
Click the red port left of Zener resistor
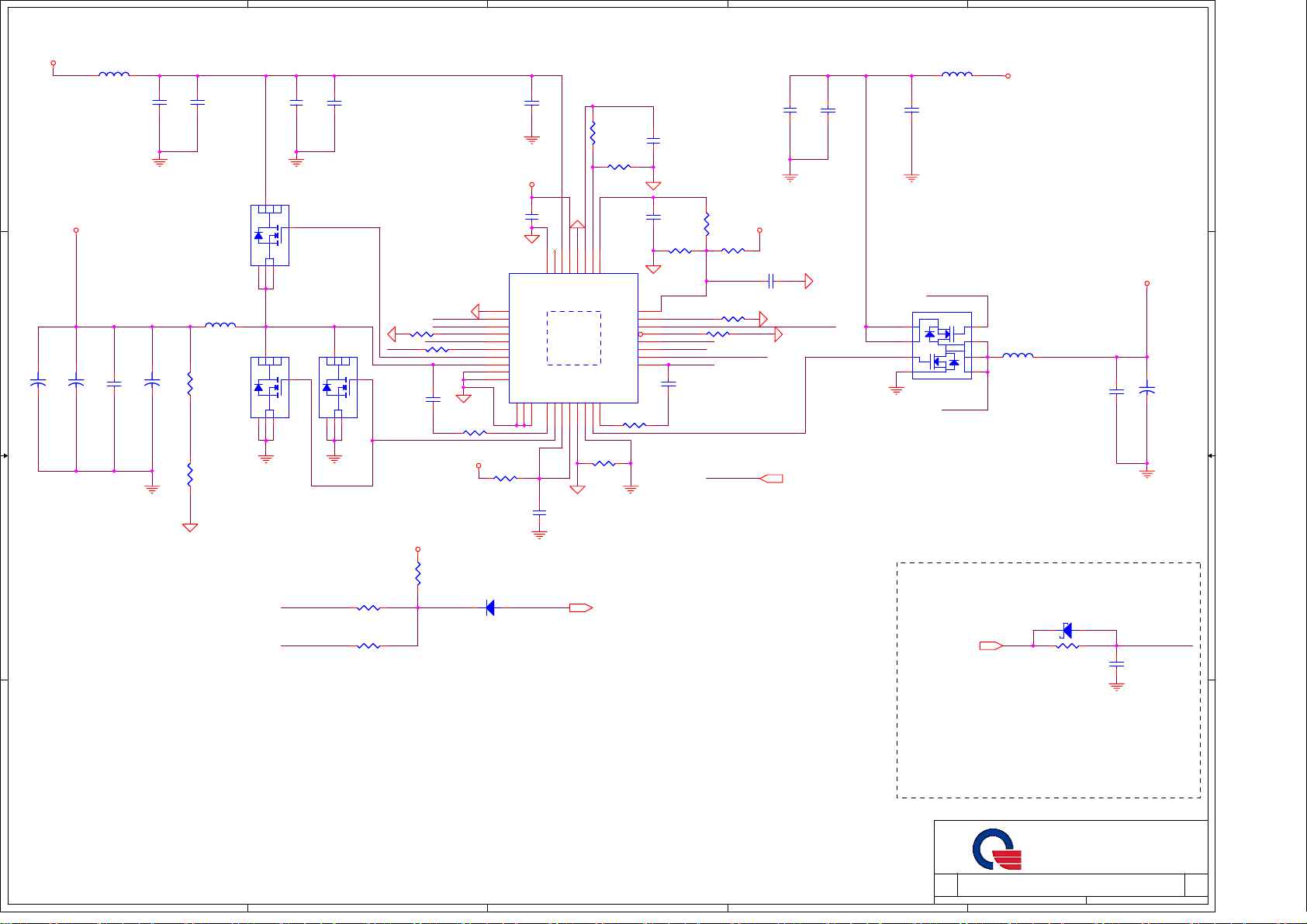[x=991, y=645]
